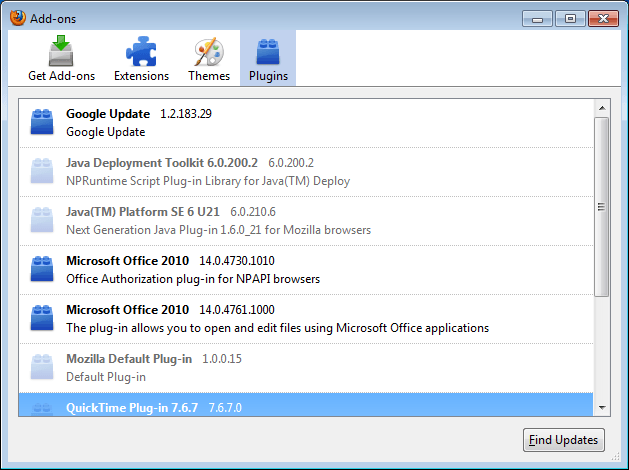
Task: Switch to the Extensions tab label
Action: tap(141, 76)
